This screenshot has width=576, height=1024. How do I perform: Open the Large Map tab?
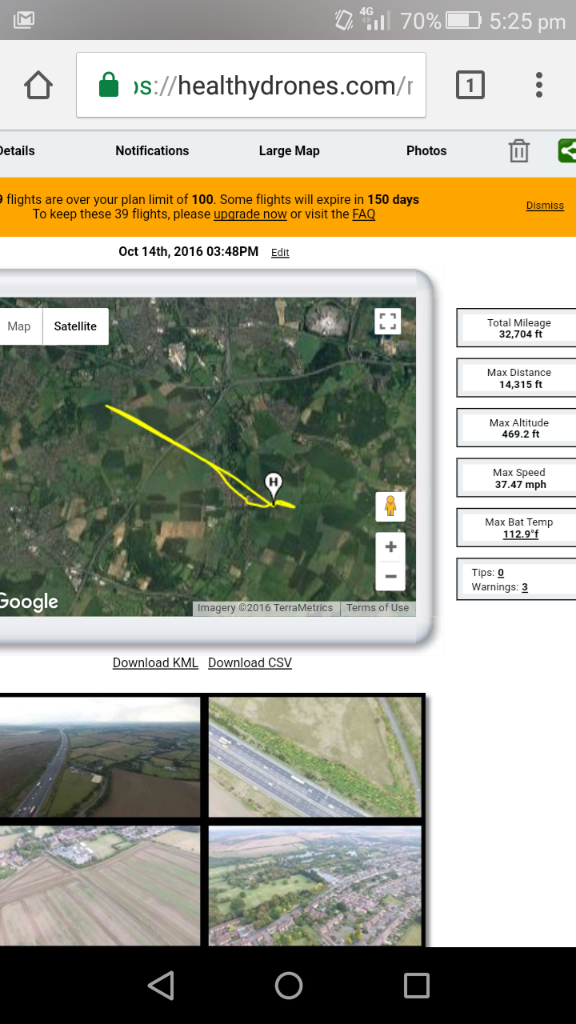click(289, 151)
